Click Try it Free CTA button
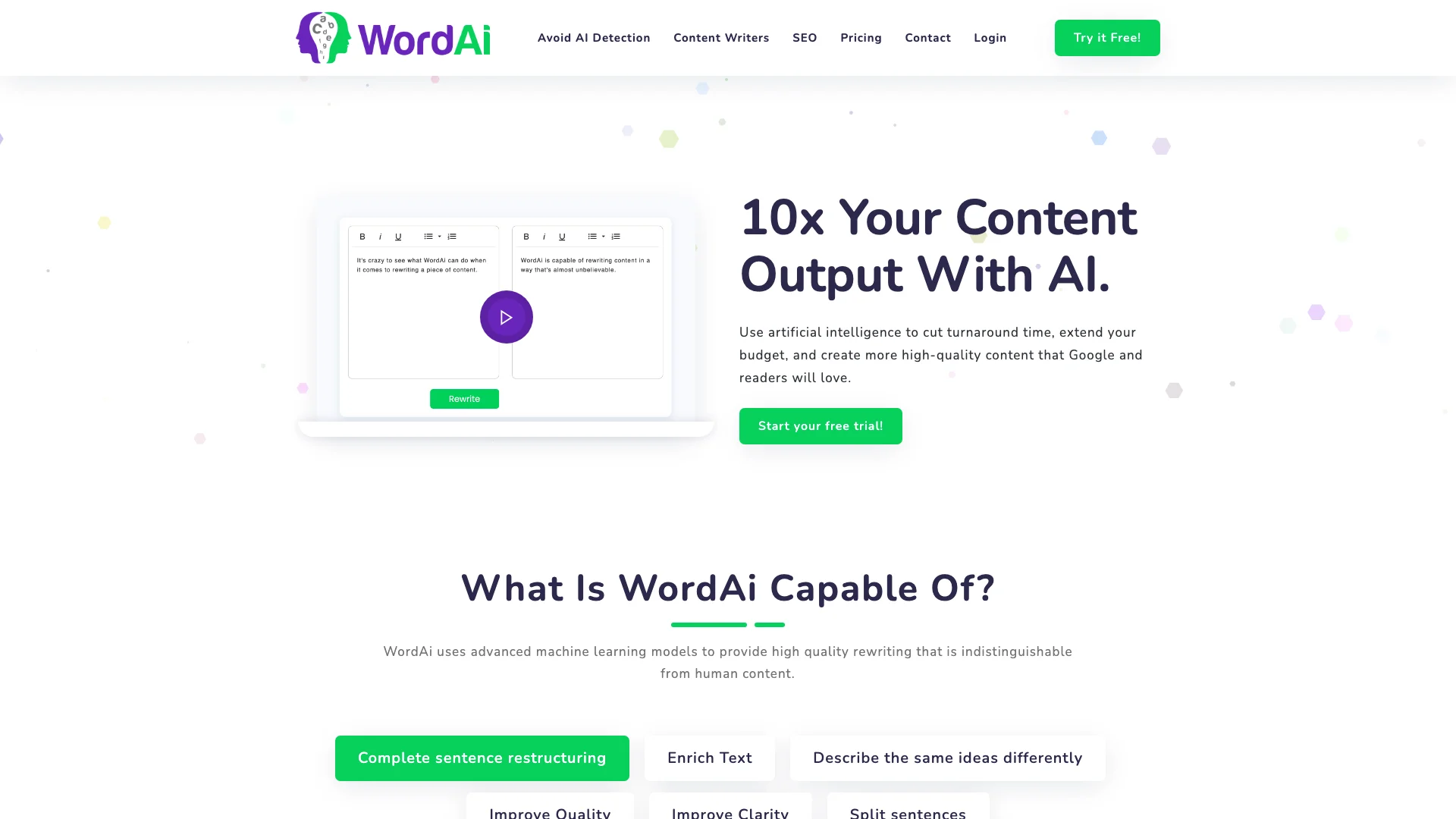The width and height of the screenshot is (1456, 819). point(1107,37)
